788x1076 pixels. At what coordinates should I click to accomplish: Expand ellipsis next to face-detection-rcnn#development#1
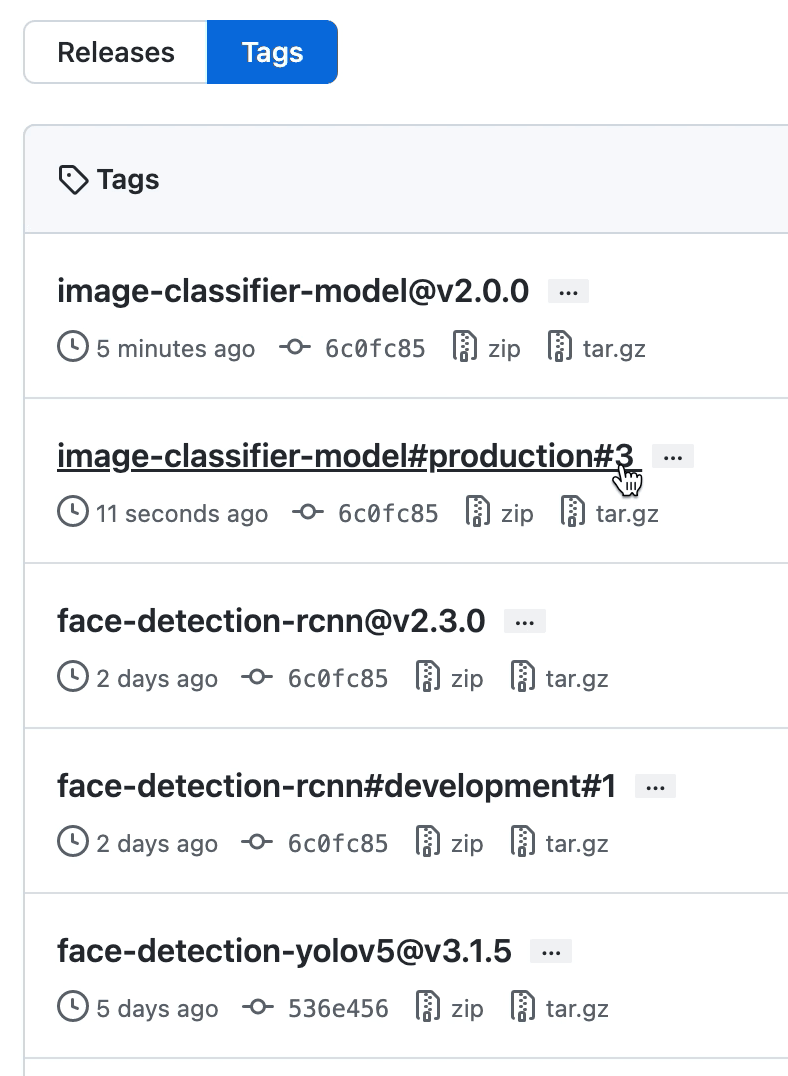pyautogui.click(x=656, y=787)
